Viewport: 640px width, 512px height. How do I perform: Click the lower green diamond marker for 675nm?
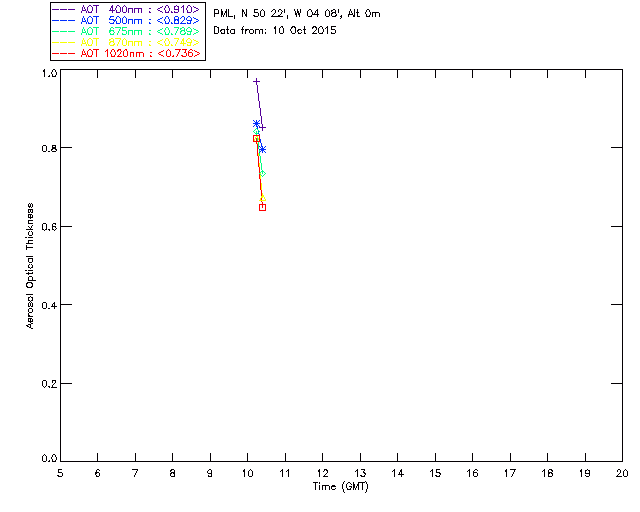[262, 174]
